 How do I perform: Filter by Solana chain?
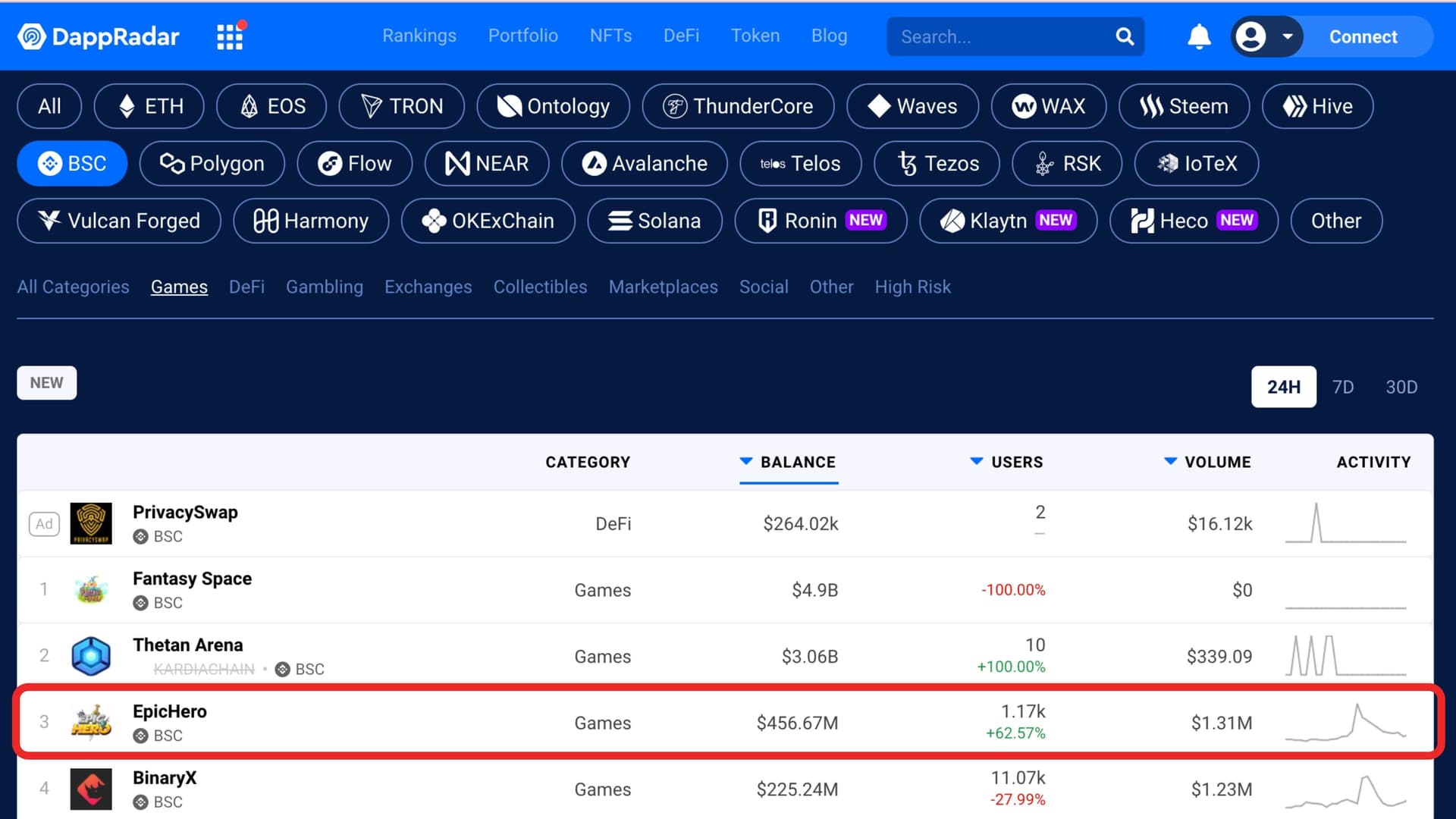pos(654,221)
